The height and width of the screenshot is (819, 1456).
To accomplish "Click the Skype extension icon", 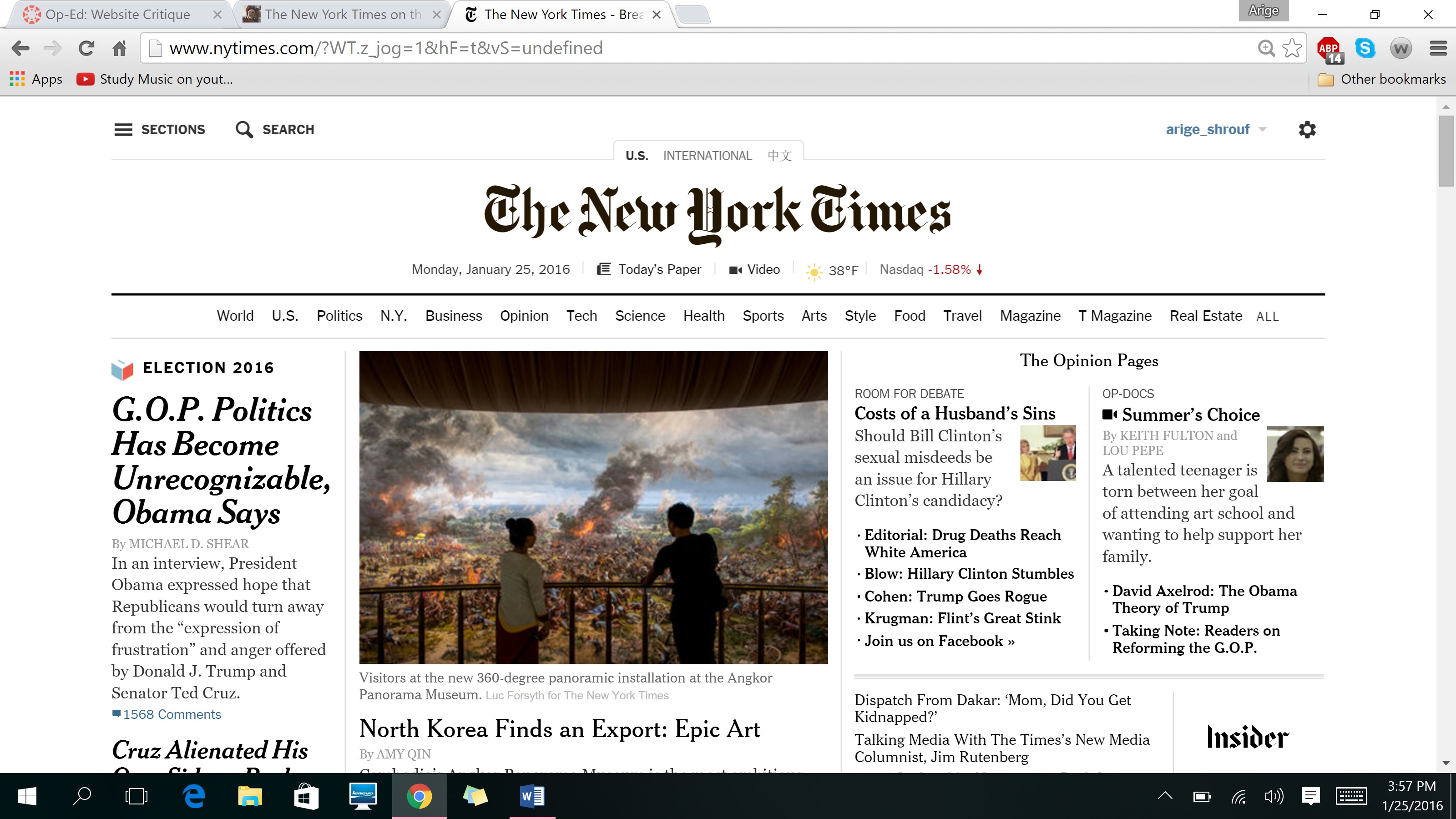I will (1365, 49).
